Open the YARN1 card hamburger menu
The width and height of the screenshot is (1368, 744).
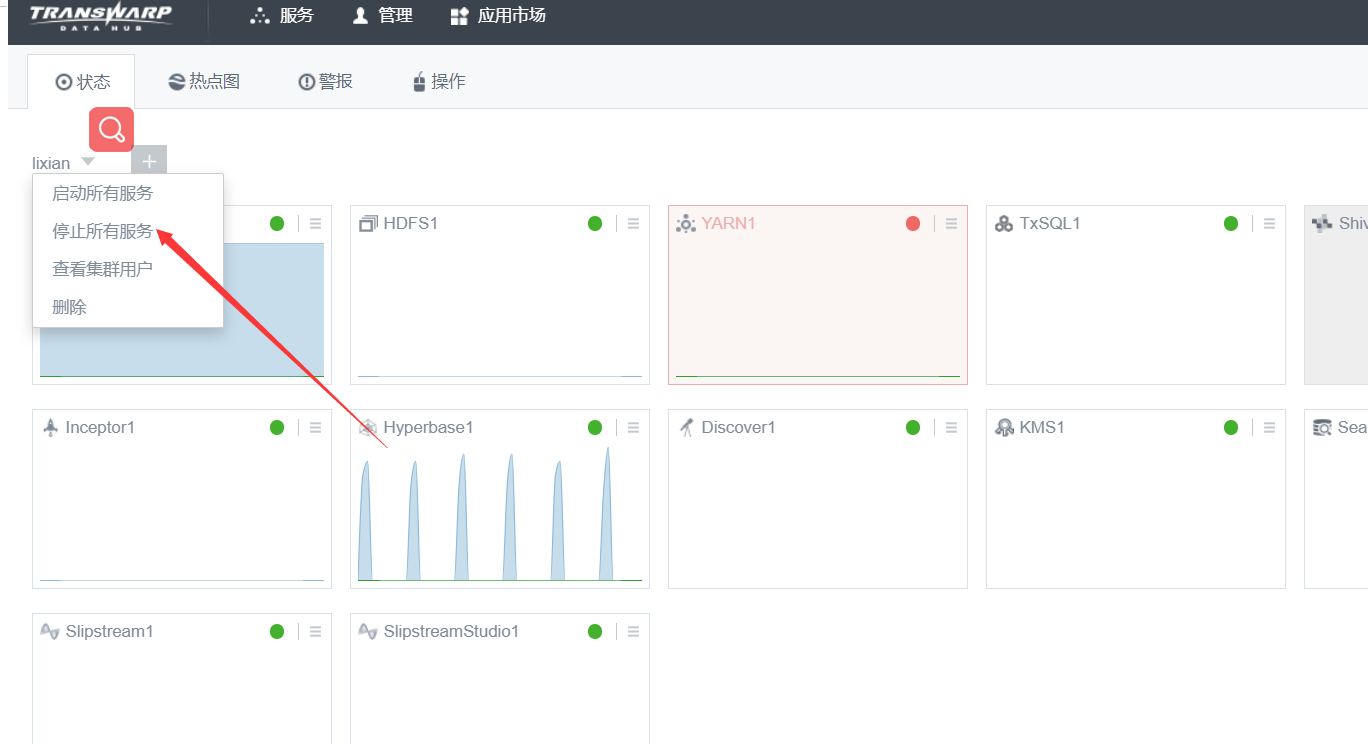tap(951, 224)
